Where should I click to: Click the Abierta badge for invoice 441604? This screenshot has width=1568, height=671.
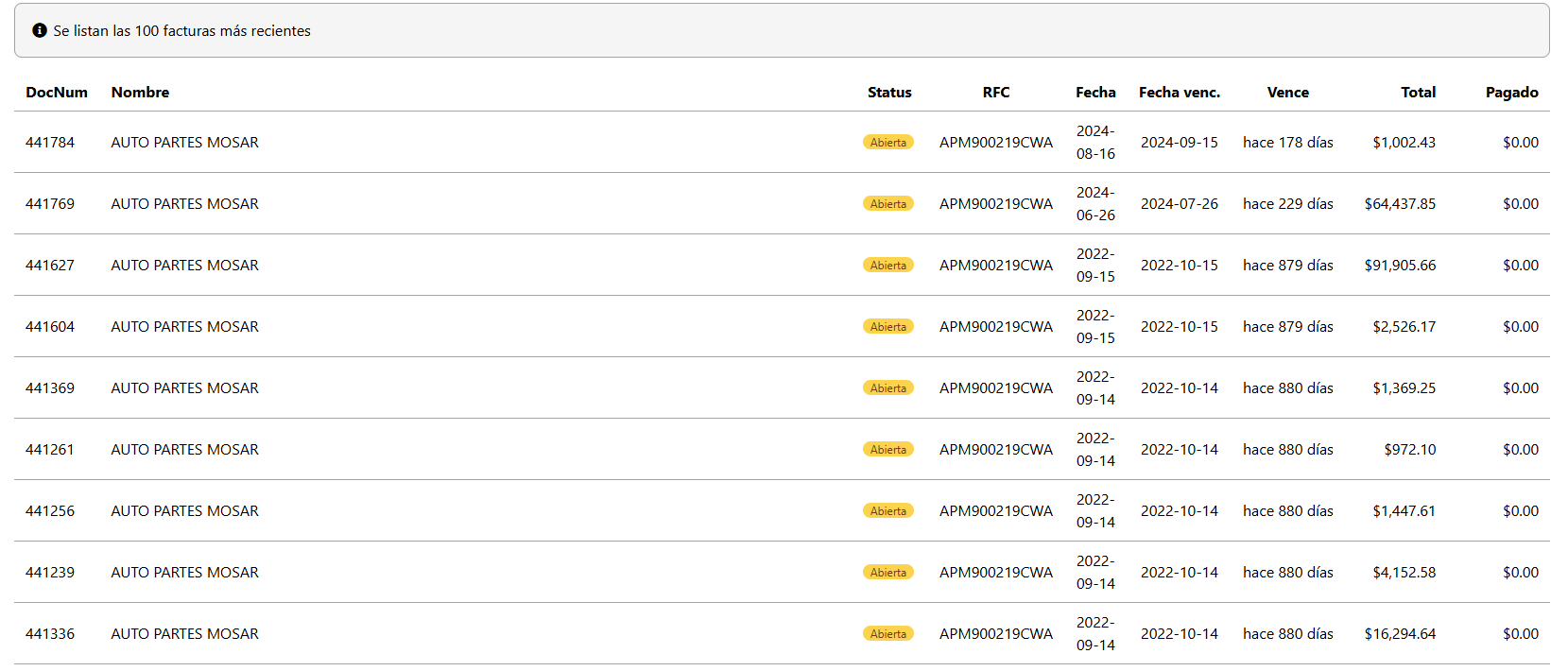point(887,327)
